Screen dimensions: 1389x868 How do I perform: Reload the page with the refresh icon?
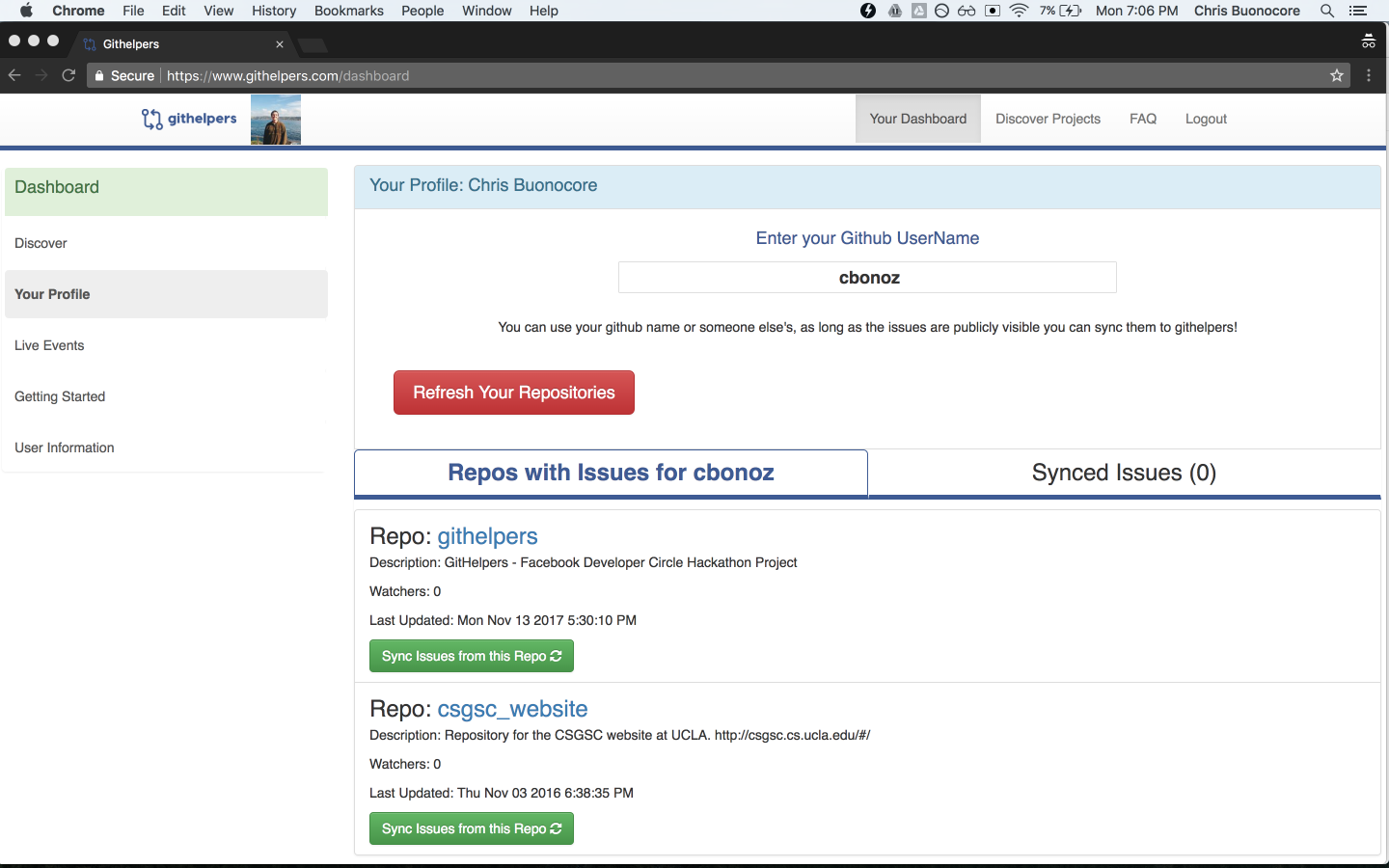(x=68, y=75)
